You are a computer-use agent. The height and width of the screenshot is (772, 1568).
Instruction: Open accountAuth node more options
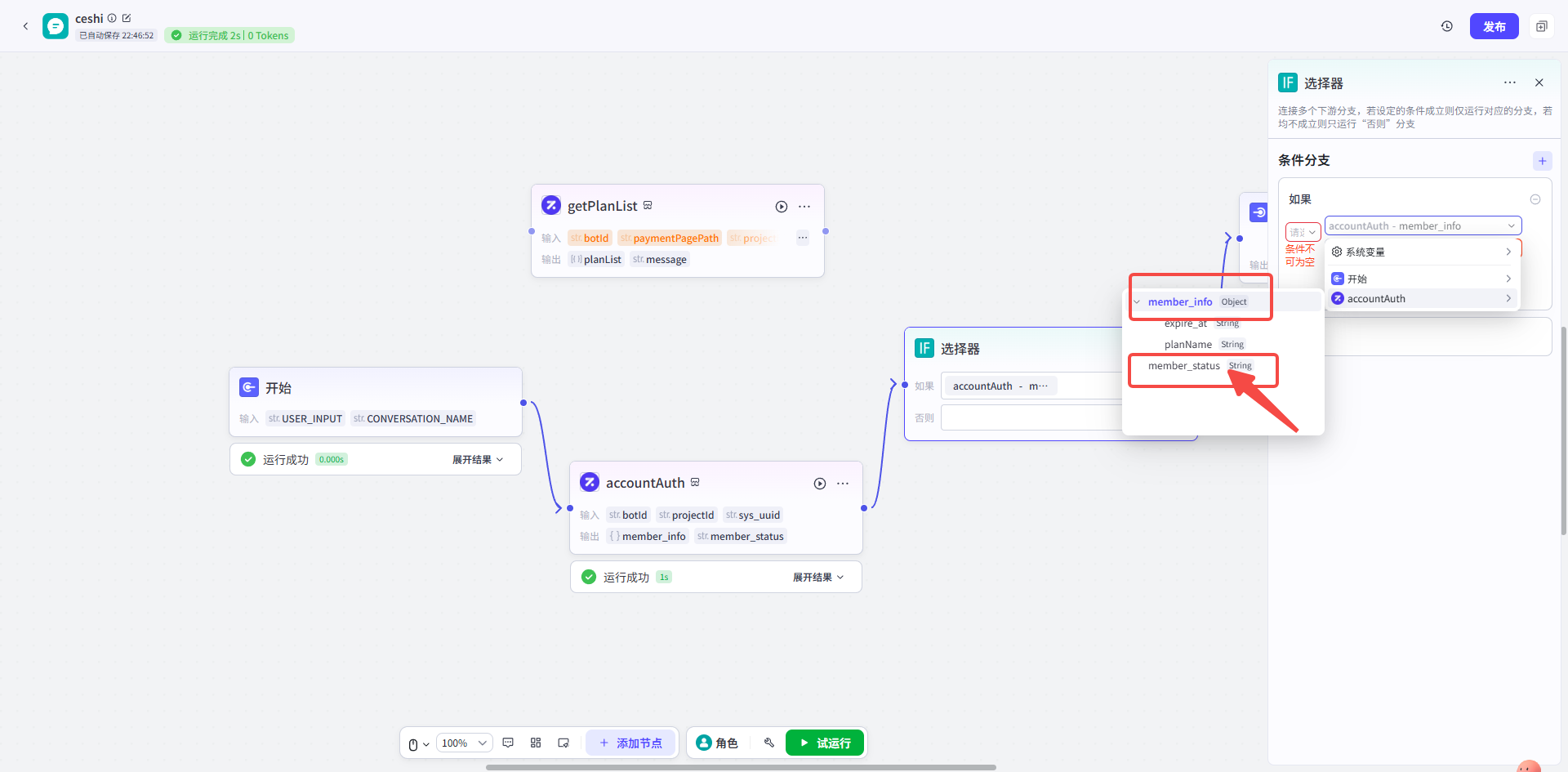(843, 484)
